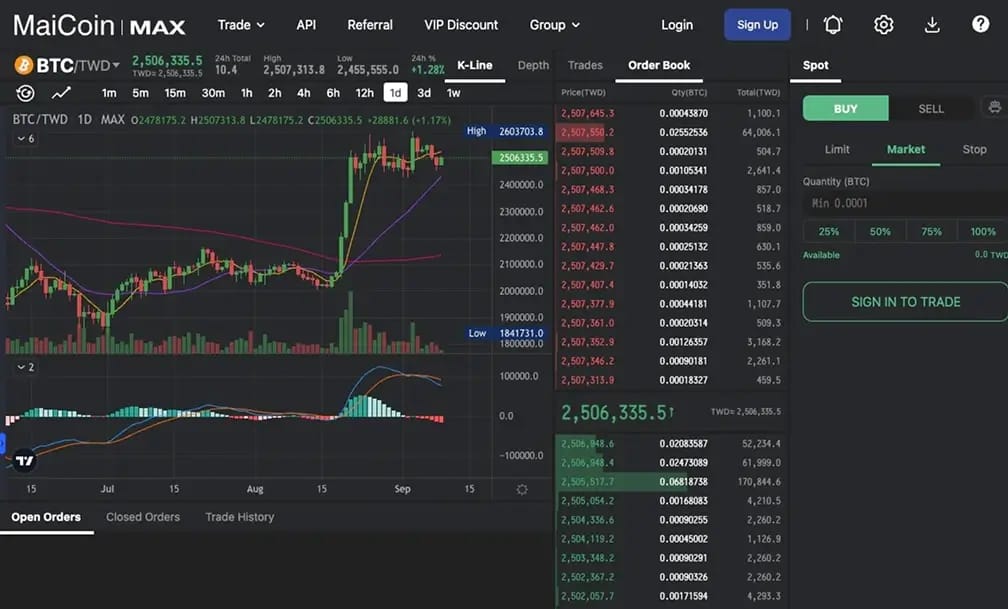Image resolution: width=1008 pixels, height=609 pixels.
Task: Click the line chart style icon
Action: click(x=61, y=93)
